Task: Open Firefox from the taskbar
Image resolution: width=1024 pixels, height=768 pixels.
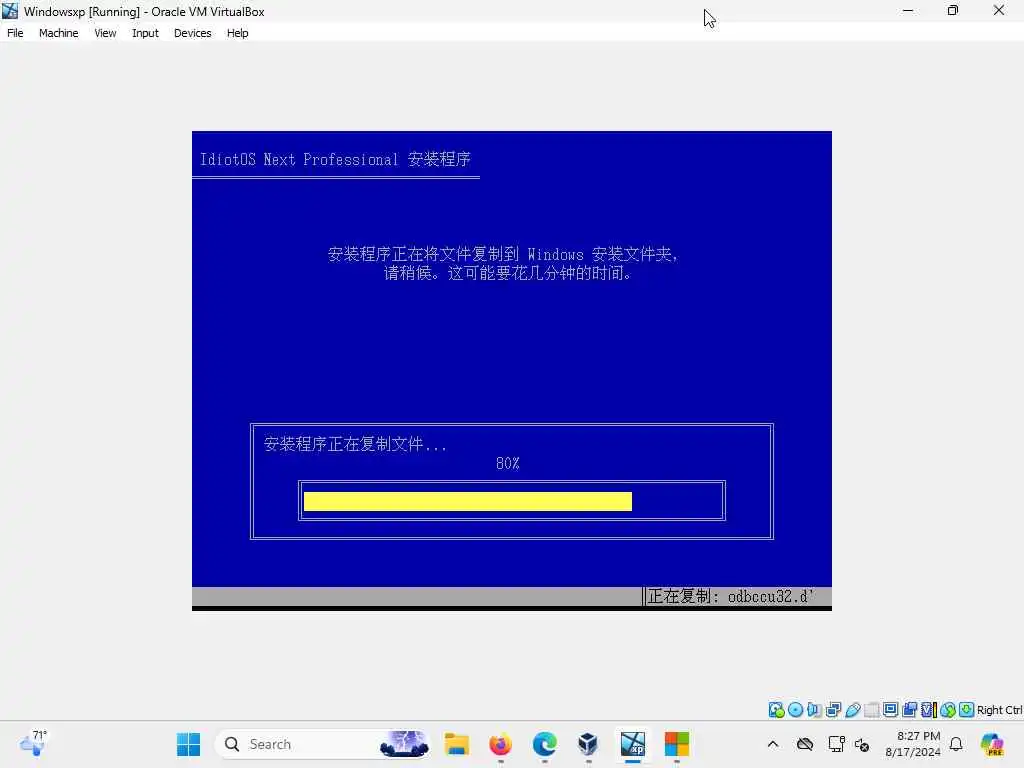Action: click(x=501, y=744)
